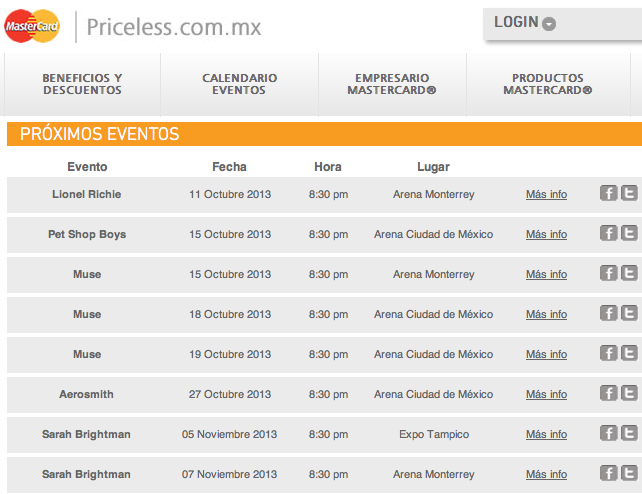Open Beneficios y Descuentos menu

[x=82, y=84]
